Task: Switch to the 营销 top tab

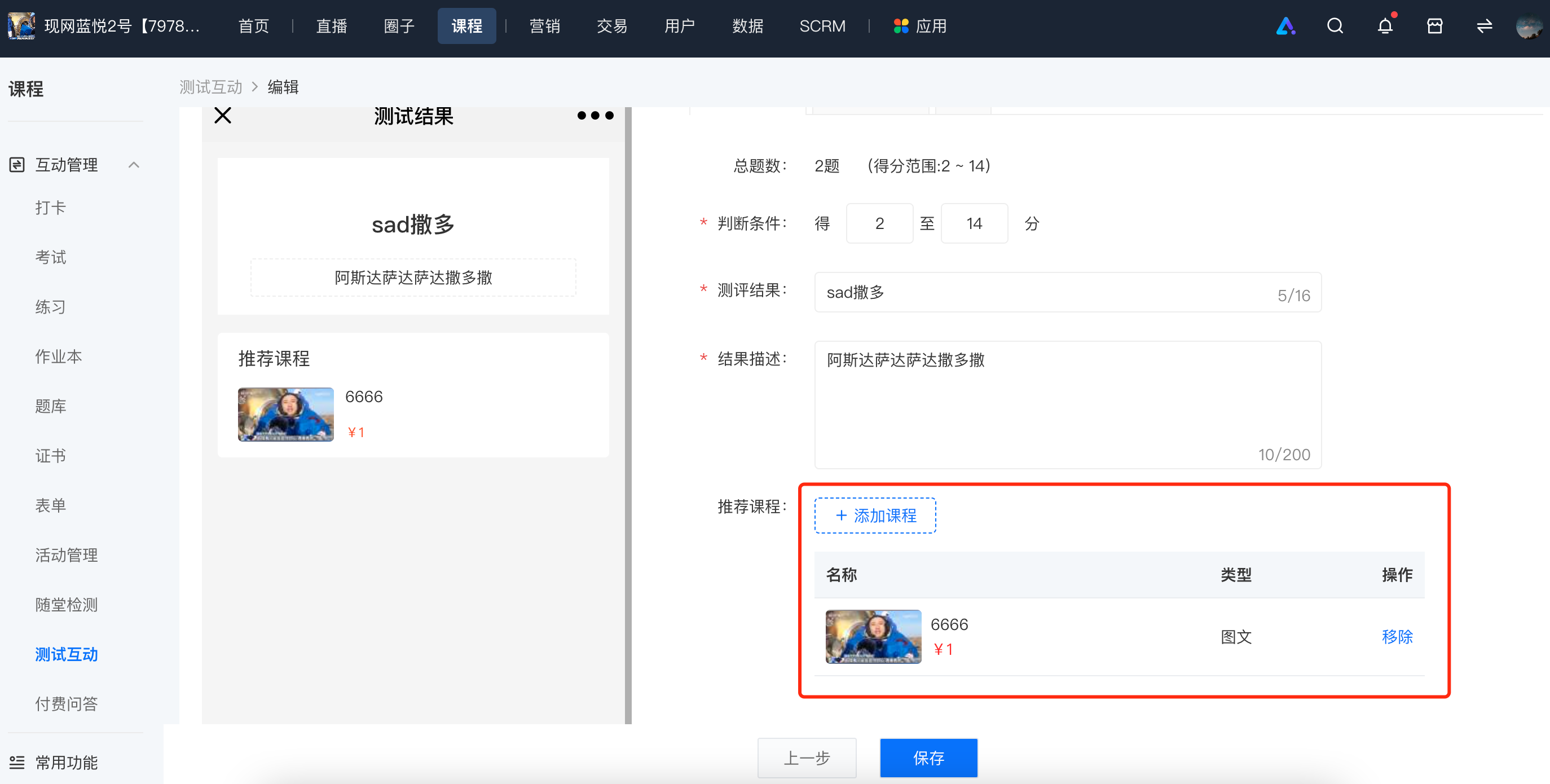Action: [544, 26]
